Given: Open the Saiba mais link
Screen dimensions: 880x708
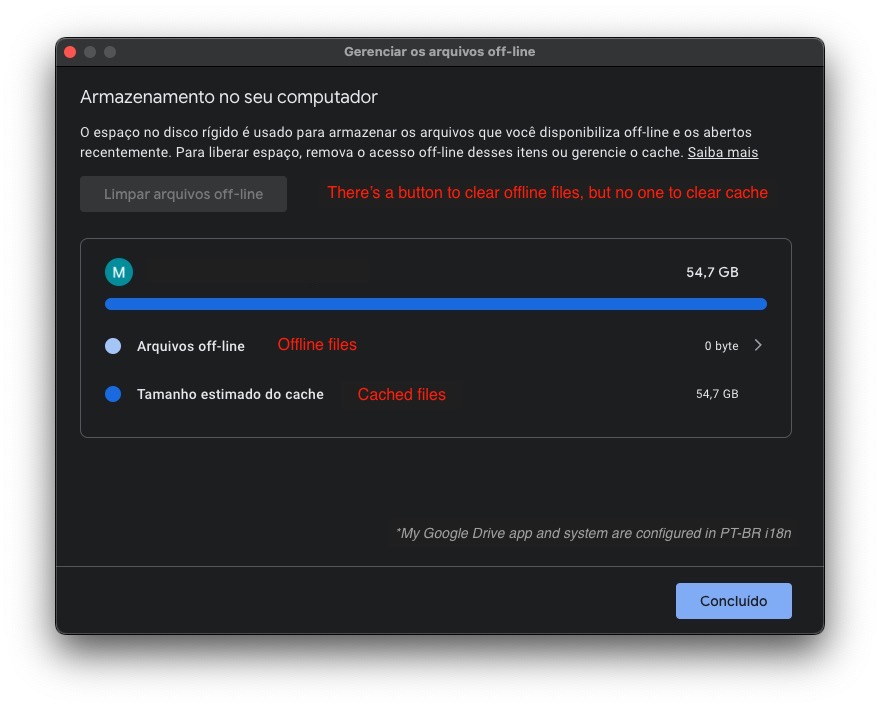Looking at the screenshot, I should (723, 153).
